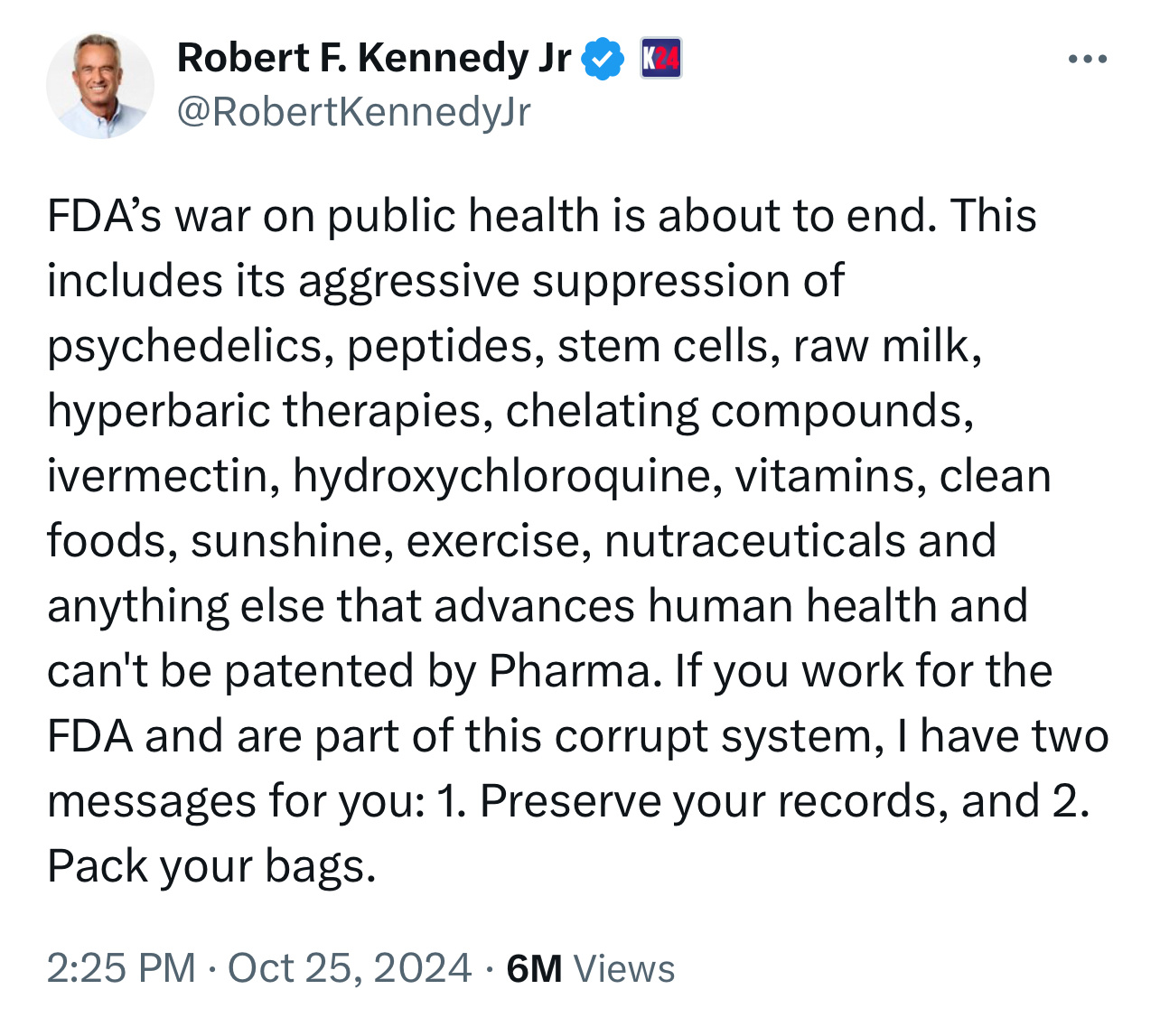Screen dimensions: 1160x1036
Task: Click "hyperbaric" in the tweet text
Action: tap(157, 411)
